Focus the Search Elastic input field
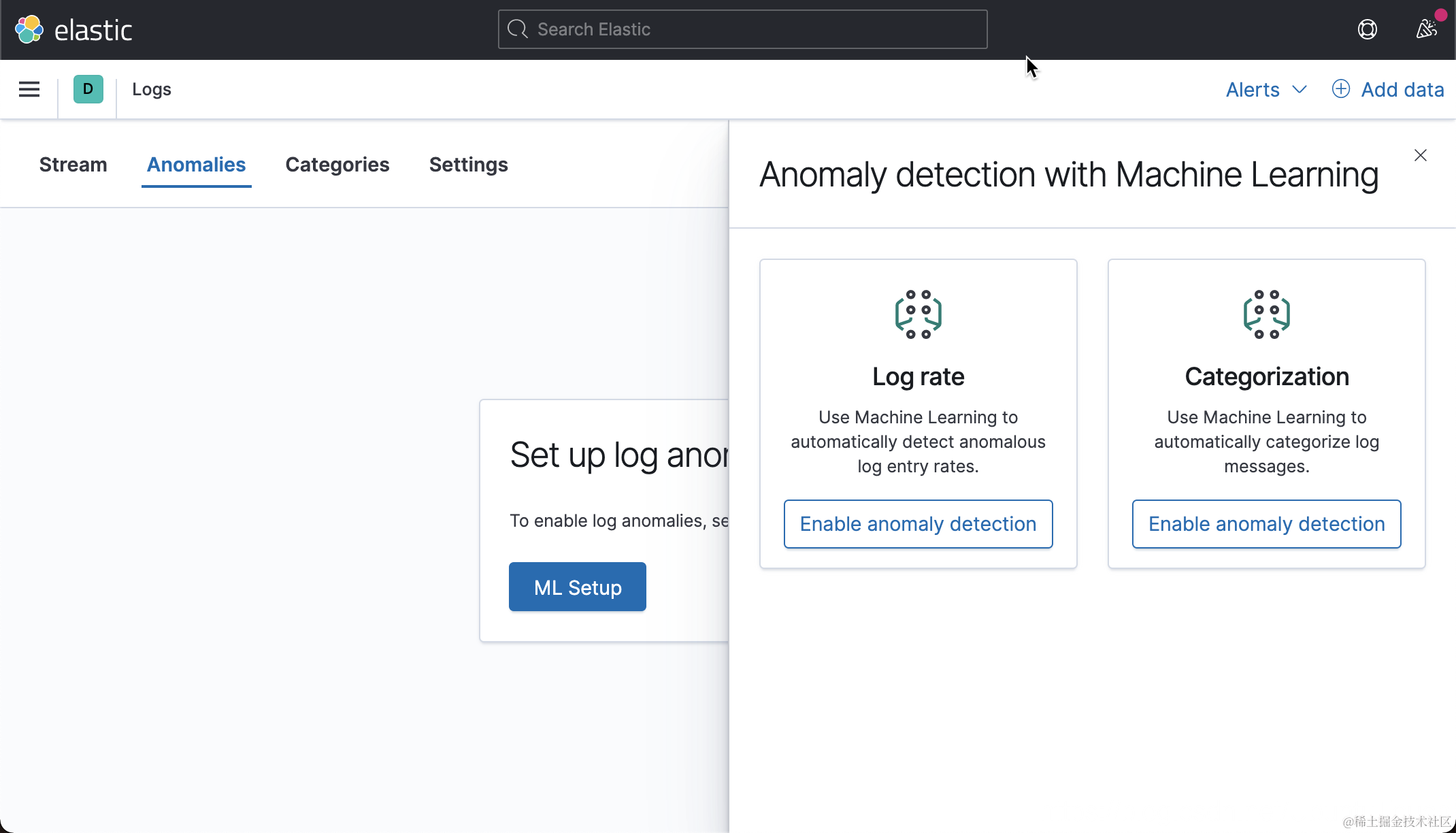 pyautogui.click(x=748, y=29)
